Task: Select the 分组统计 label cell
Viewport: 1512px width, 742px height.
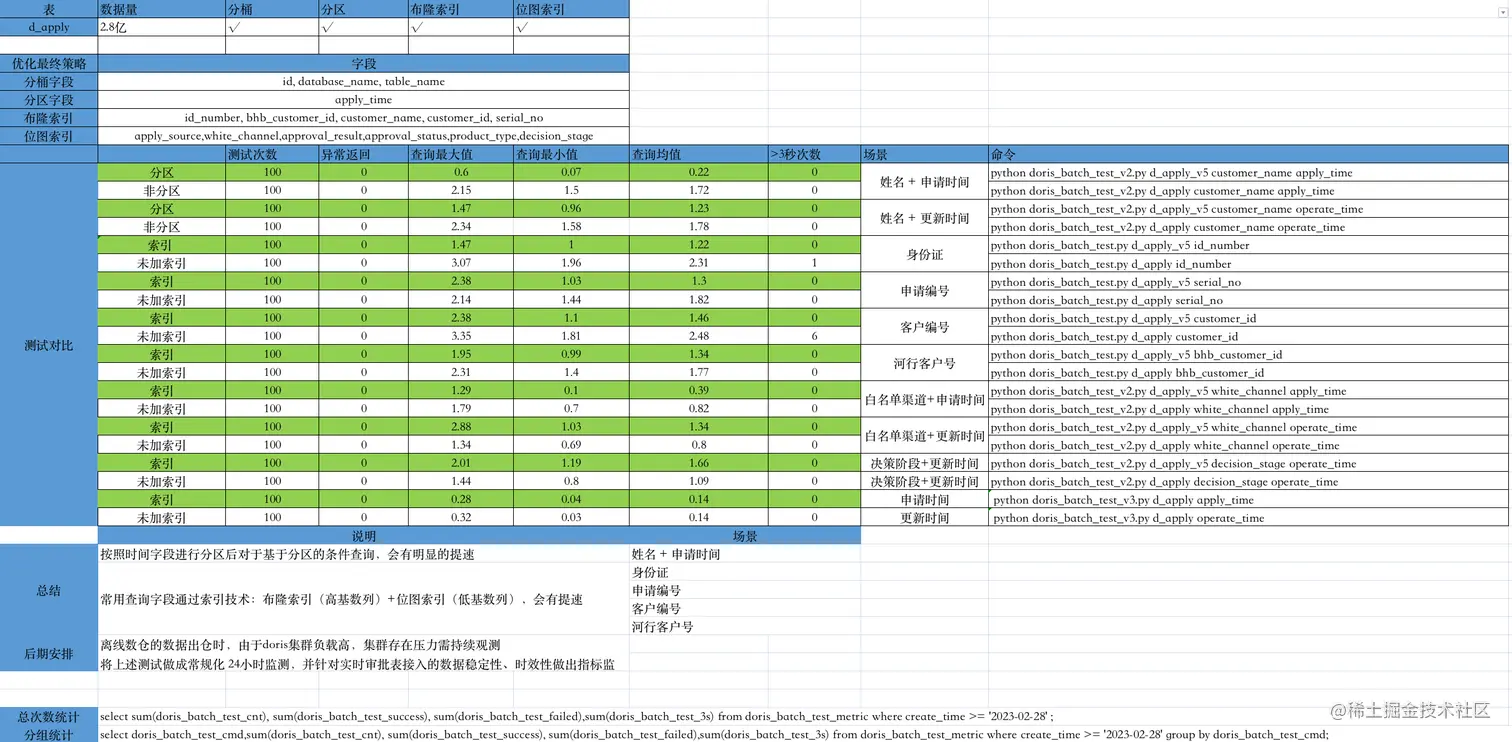Action: pyautogui.click(x=49, y=734)
